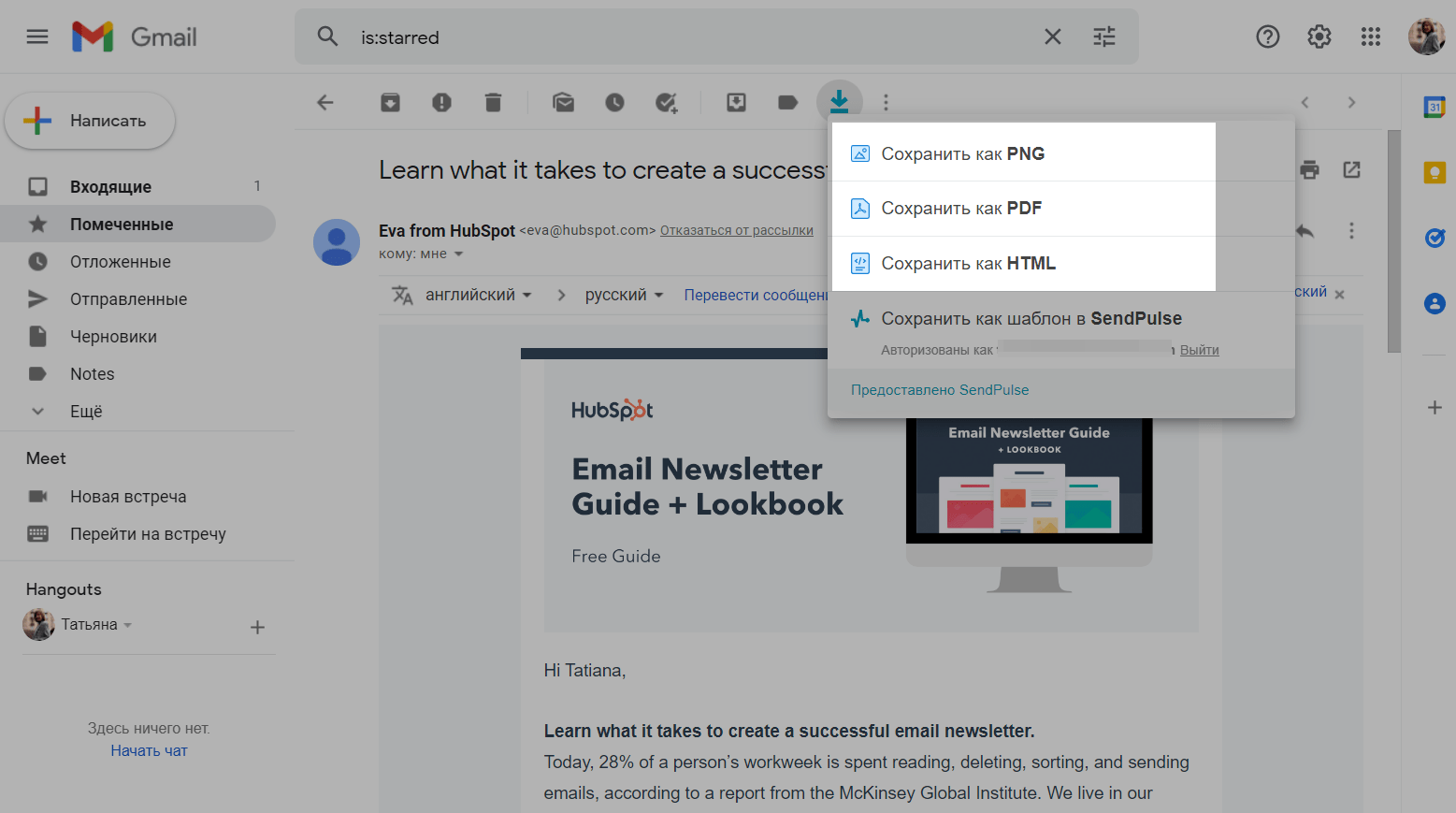
Task: Open the main menu hamburger icon
Action: (37, 37)
